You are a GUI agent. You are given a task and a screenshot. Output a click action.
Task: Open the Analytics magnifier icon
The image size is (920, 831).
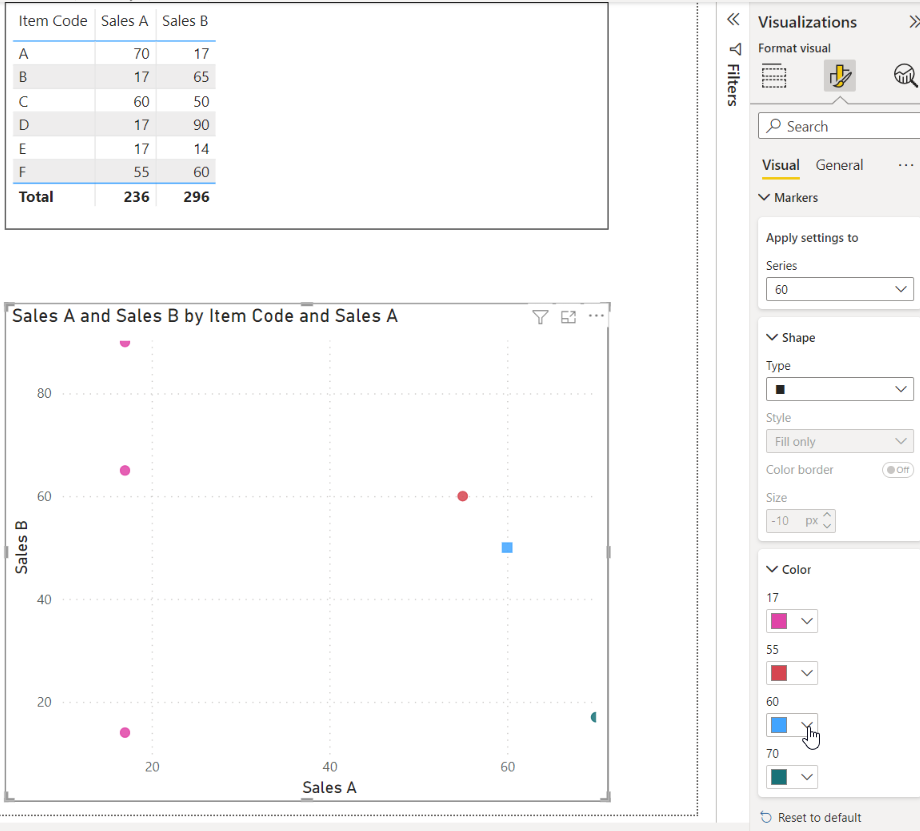pos(905,76)
